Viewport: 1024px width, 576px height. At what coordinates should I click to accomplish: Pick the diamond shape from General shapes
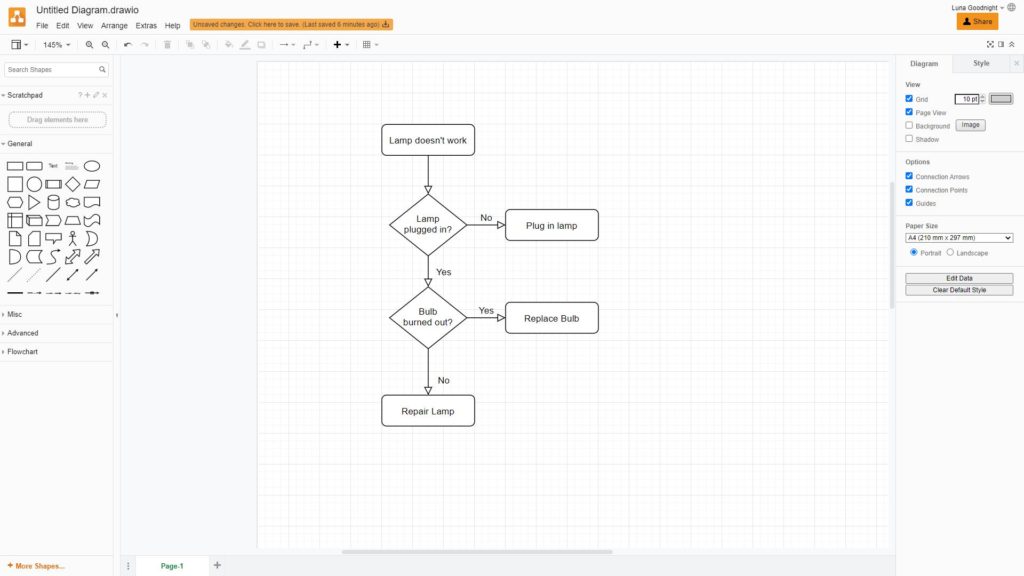(x=73, y=184)
